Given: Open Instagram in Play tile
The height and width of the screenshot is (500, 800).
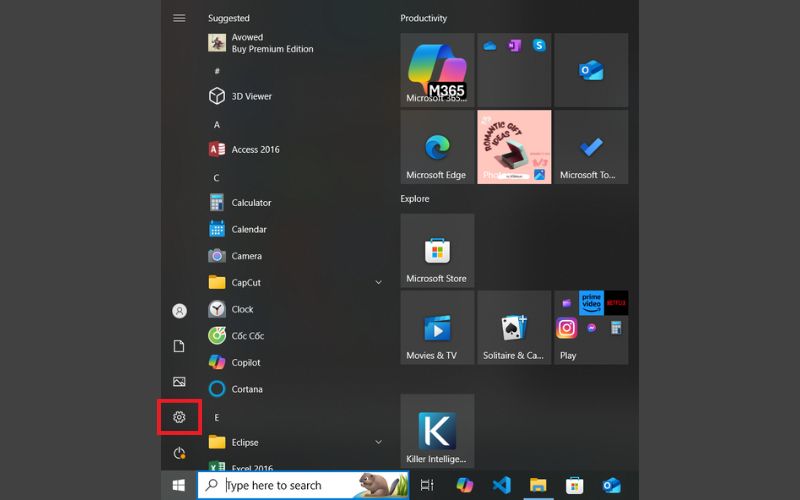Looking at the screenshot, I should (x=566, y=328).
